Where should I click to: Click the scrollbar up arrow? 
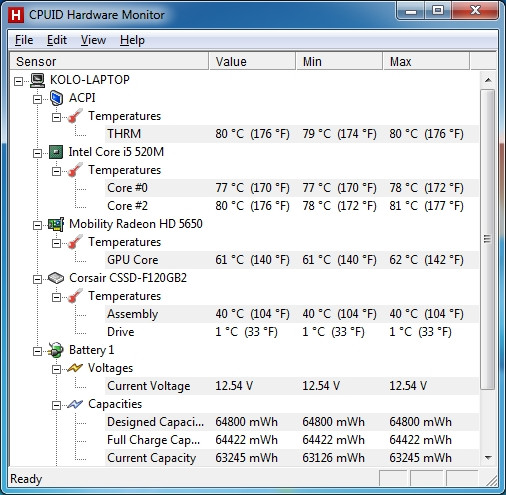488,80
